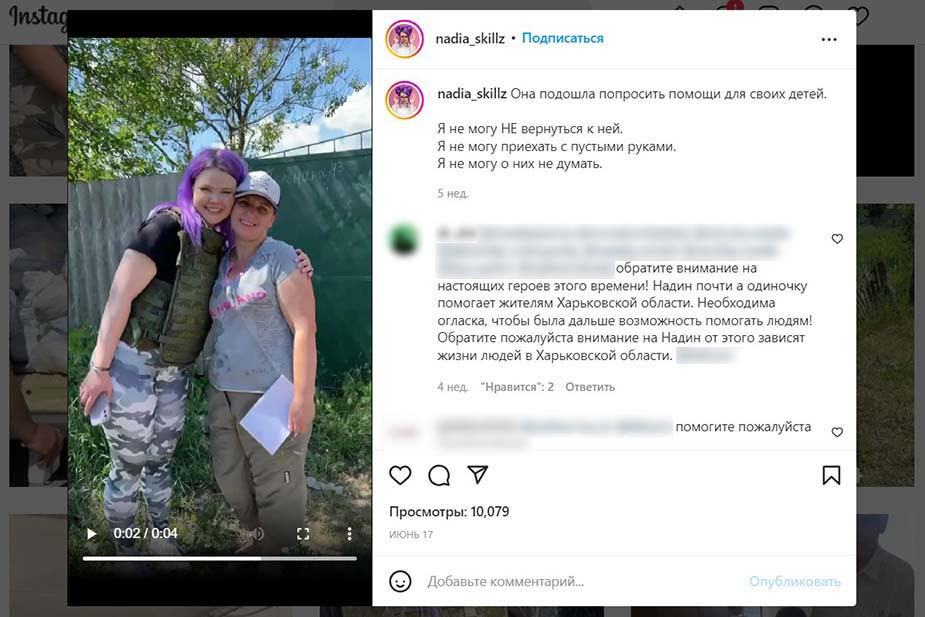This screenshot has height=617, width=925.
Task: Toggle video volume speaker icon
Action: pyautogui.click(x=257, y=534)
